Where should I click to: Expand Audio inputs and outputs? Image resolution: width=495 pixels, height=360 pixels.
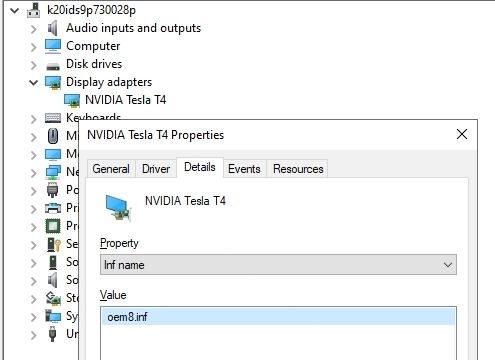point(33,29)
